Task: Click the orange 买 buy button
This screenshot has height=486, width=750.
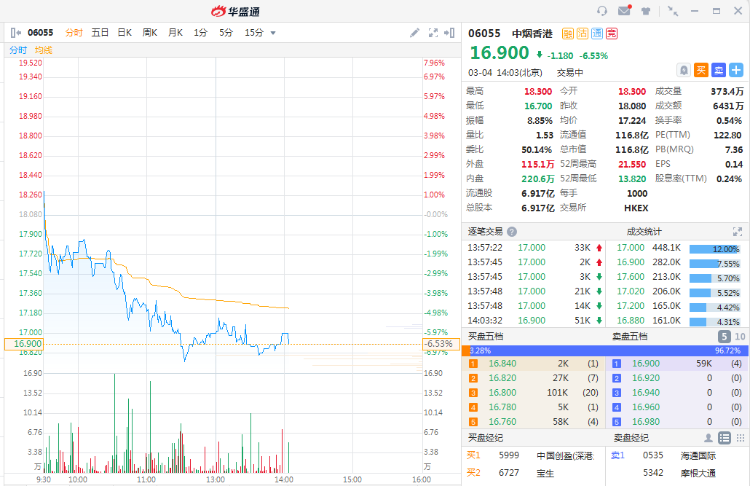Action: [701, 70]
